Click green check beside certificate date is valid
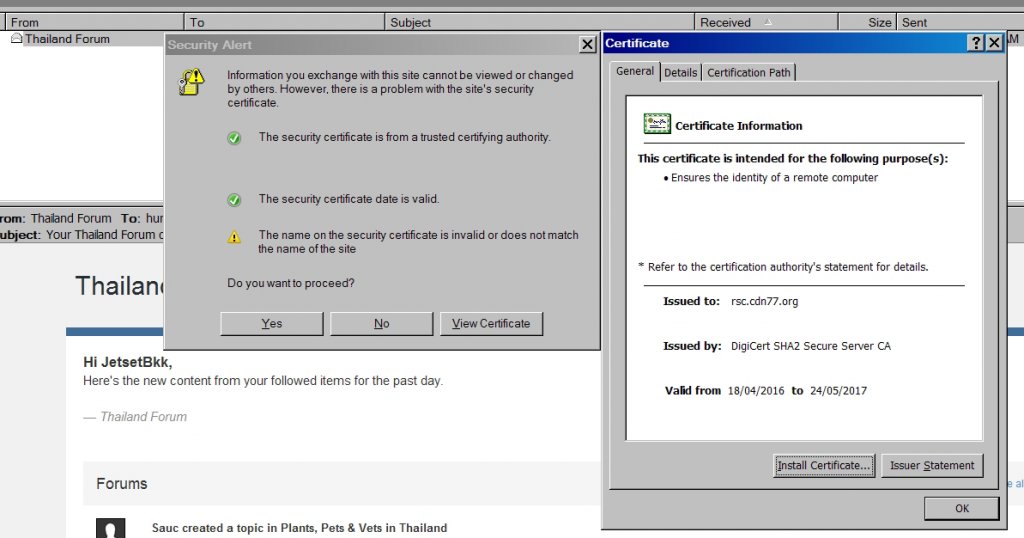Screen dimensions: 1024x538 tap(234, 200)
